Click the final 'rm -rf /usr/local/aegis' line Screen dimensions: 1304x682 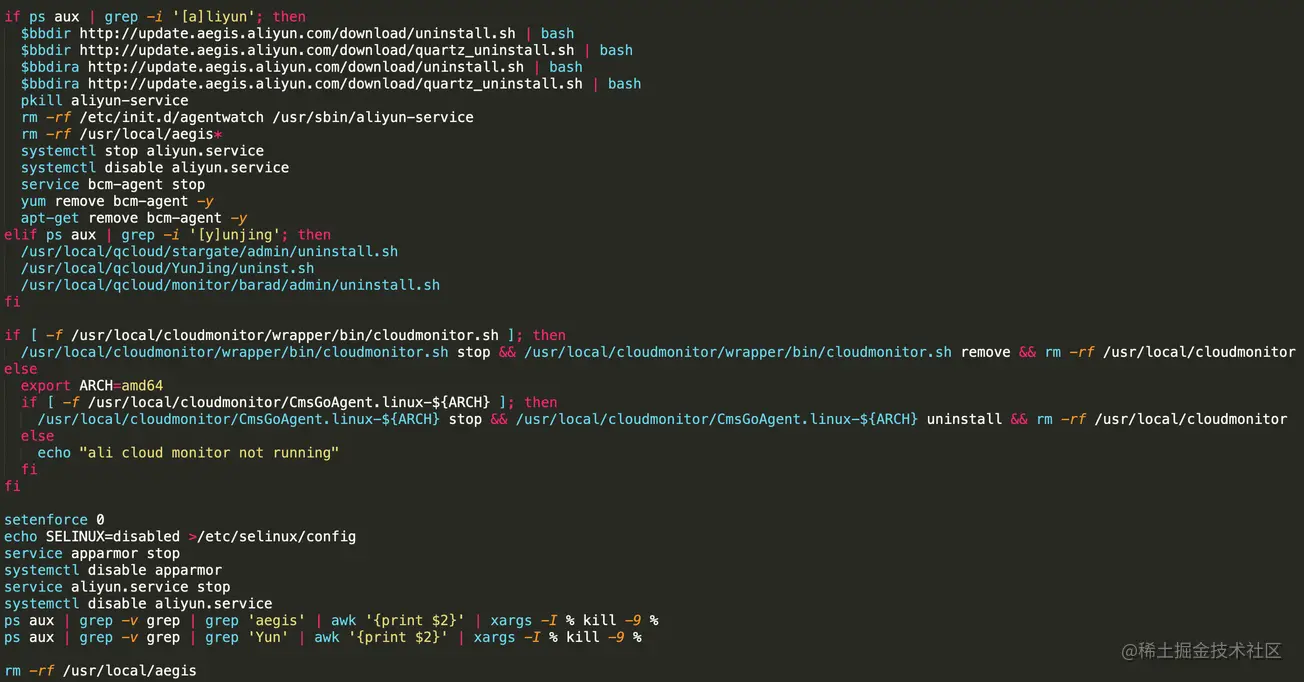tap(100, 671)
